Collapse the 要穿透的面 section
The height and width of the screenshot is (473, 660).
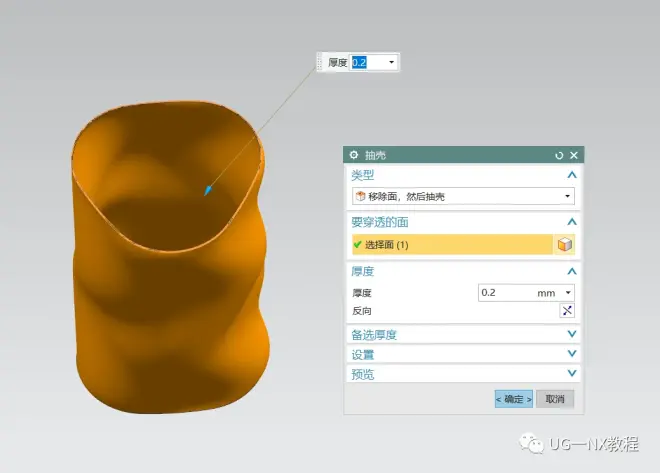pyautogui.click(x=572, y=222)
